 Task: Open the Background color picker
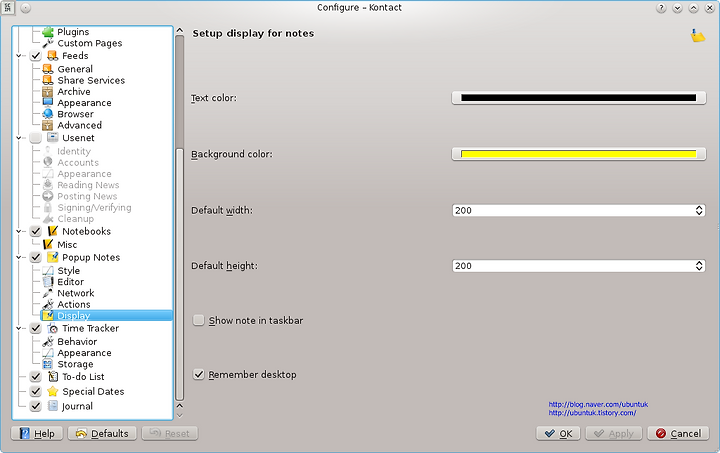pos(579,154)
